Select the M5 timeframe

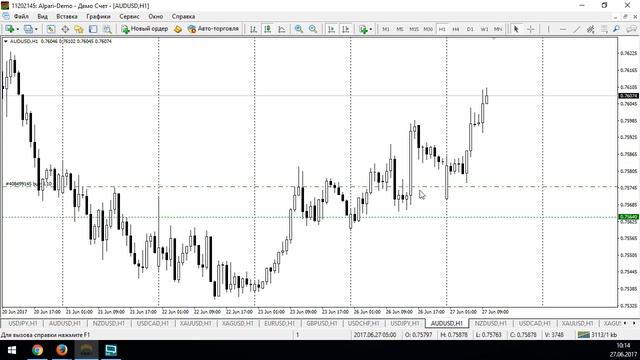[x=400, y=29]
